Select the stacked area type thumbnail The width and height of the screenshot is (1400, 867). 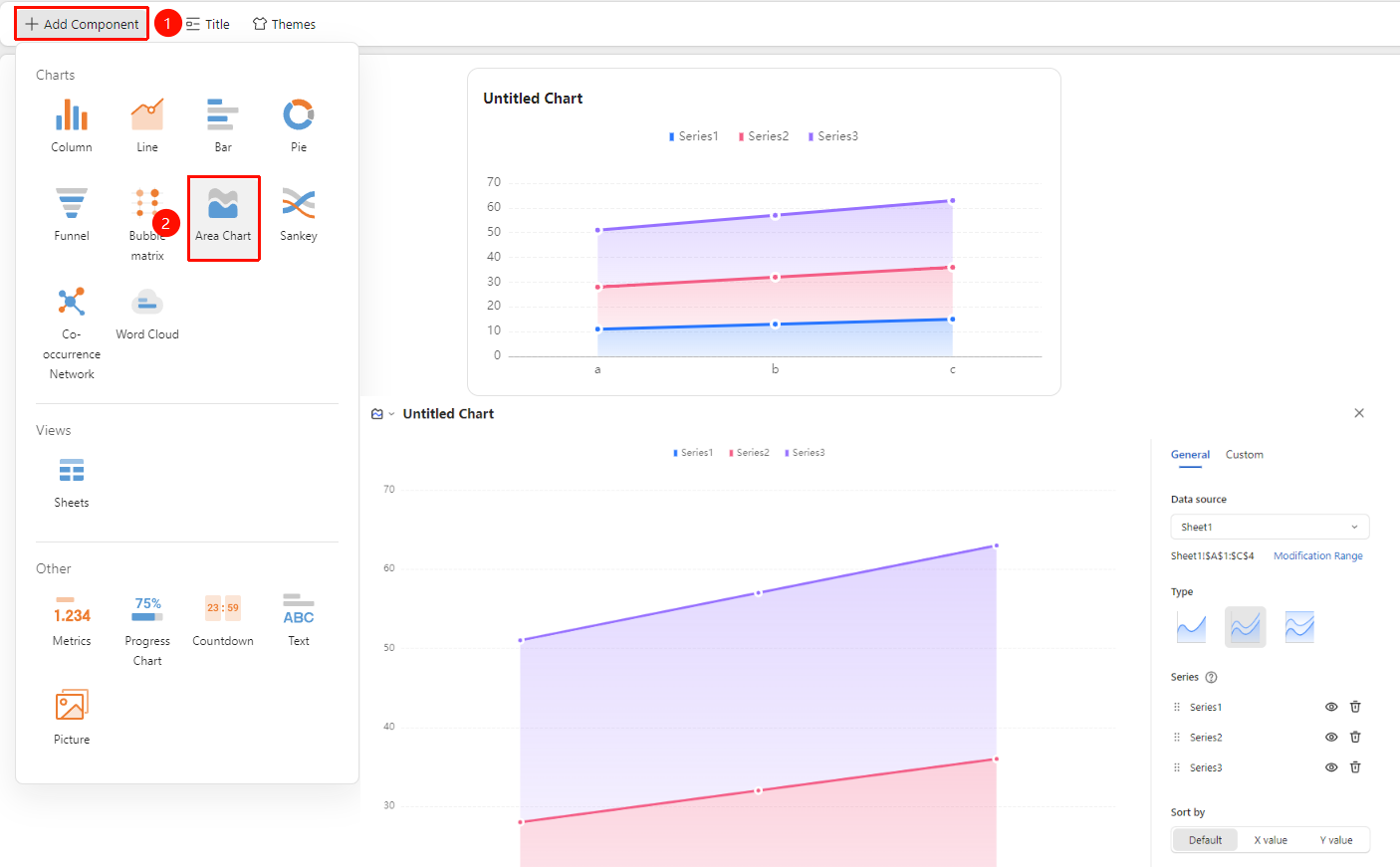click(x=1245, y=627)
